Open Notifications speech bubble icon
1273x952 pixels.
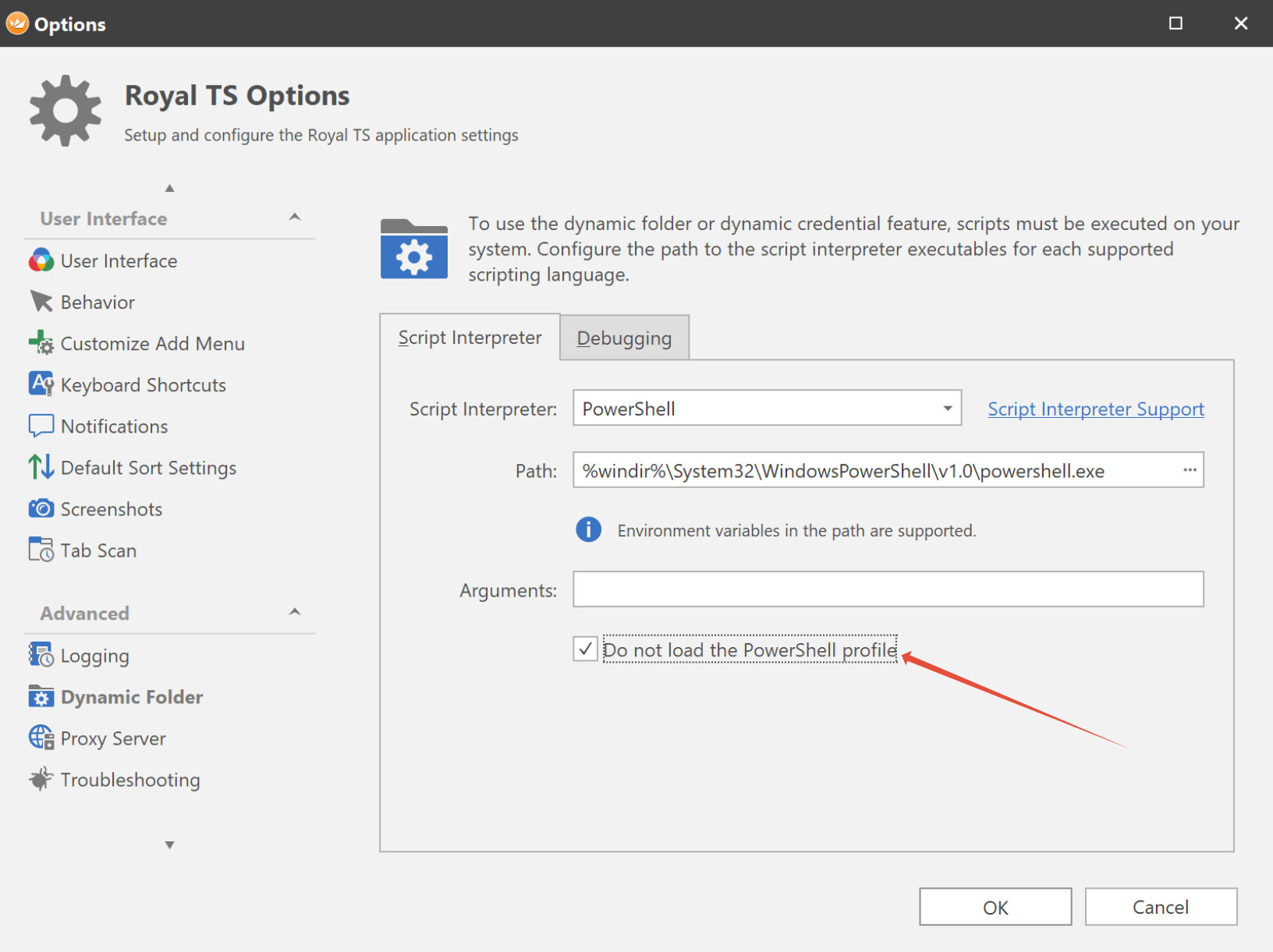click(x=41, y=426)
